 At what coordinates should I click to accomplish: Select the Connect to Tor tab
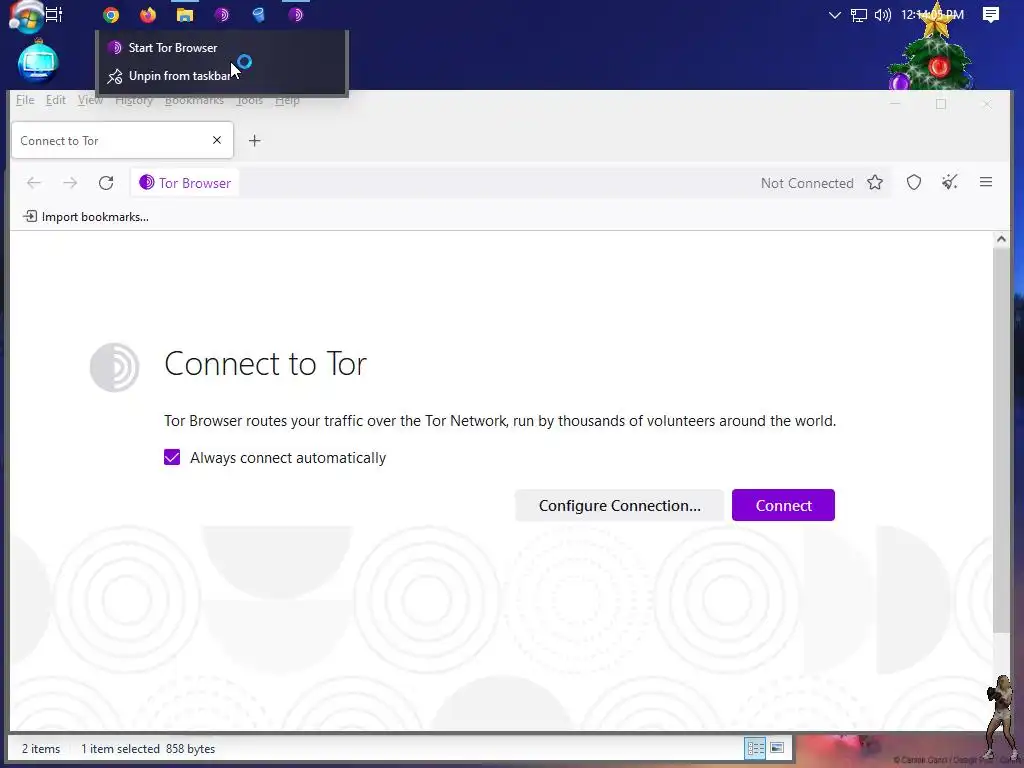click(122, 140)
